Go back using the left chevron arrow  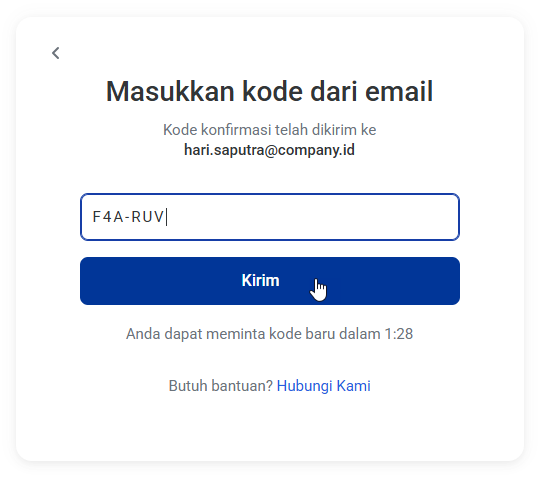(56, 53)
